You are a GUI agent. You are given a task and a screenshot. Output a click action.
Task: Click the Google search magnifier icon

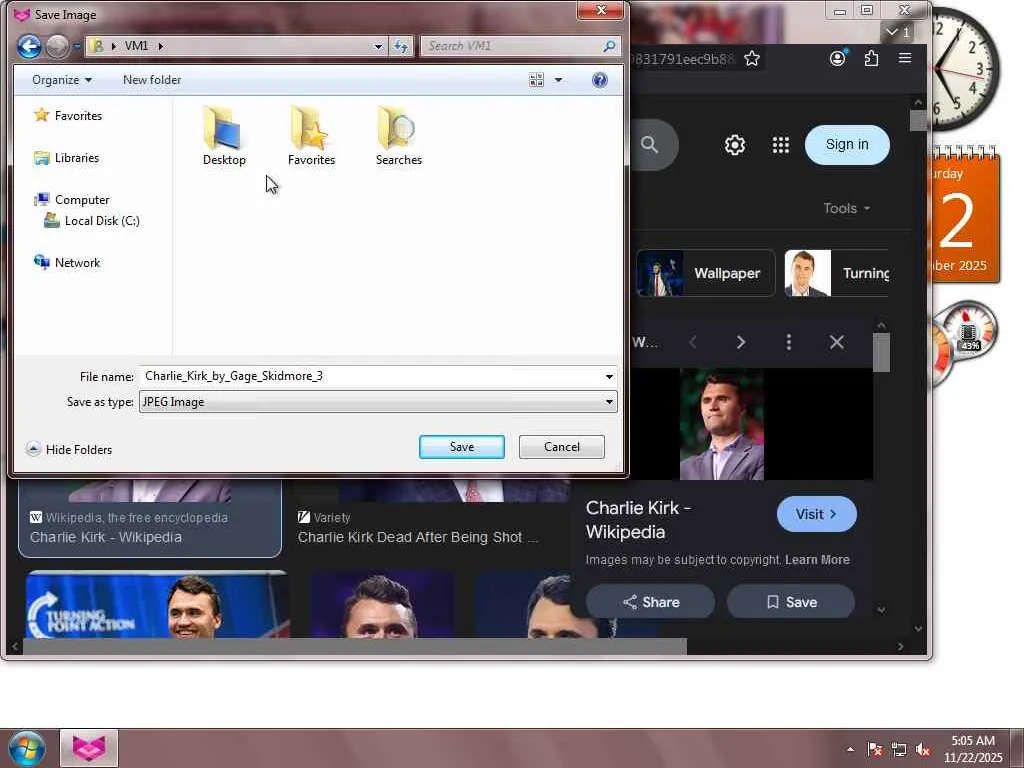[649, 144]
